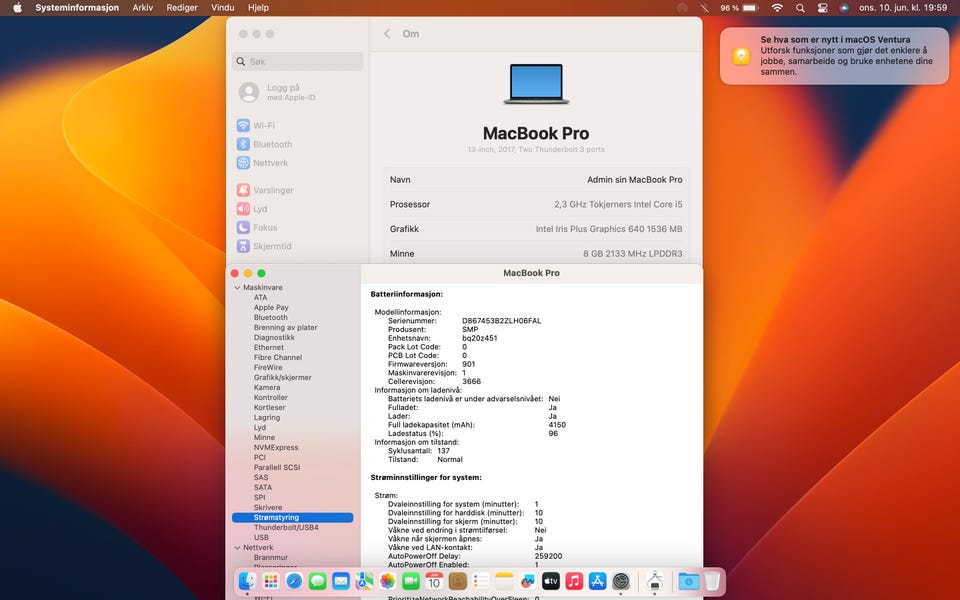Viewport: 960px width, 600px height.
Task: Select Thunderbolt/USB4 in hardware tree
Action: 286,528
